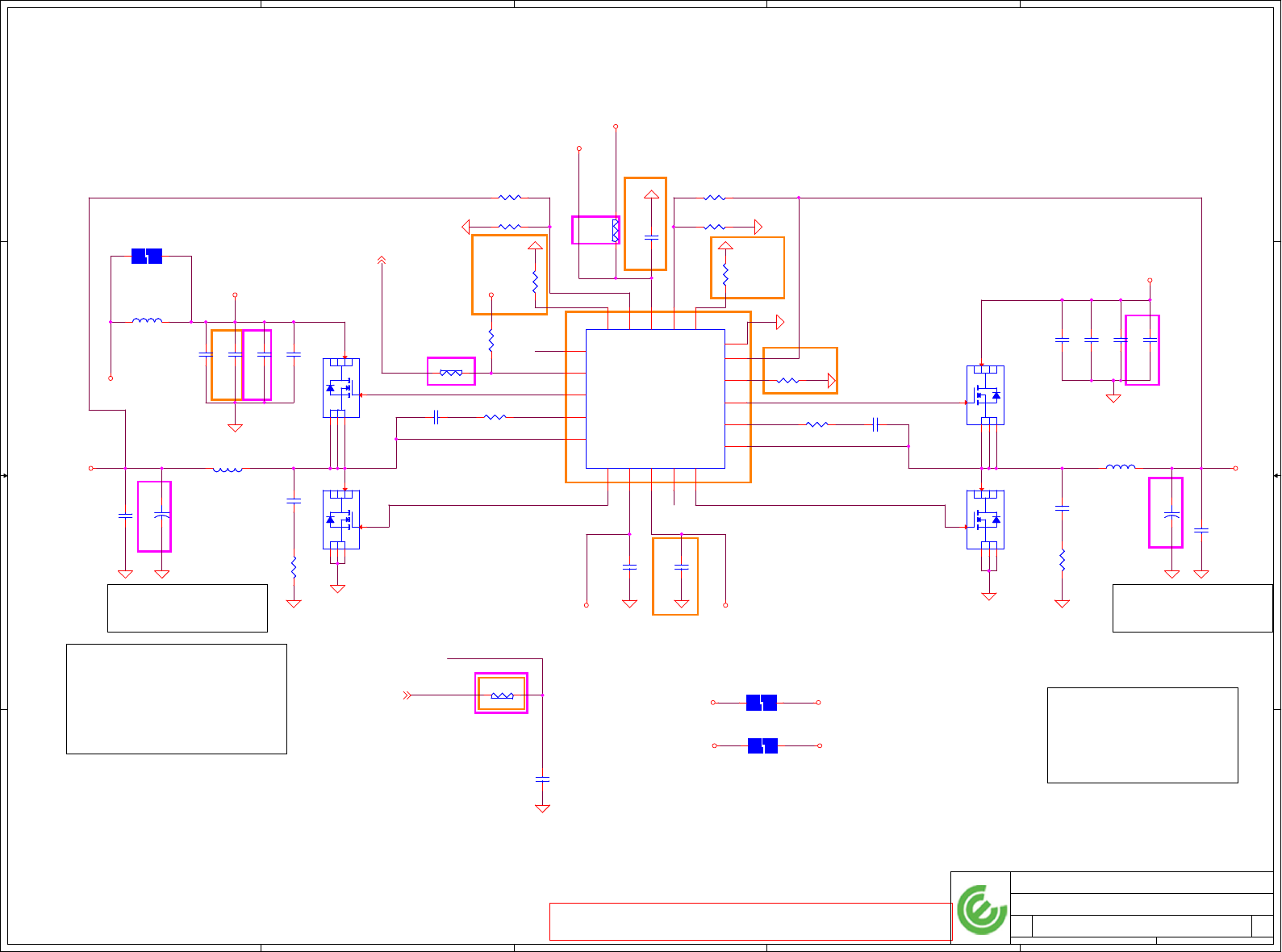This screenshot has width=1282, height=952.
Task: Select the lower-right MOSFET symbol
Action: (x=985, y=520)
